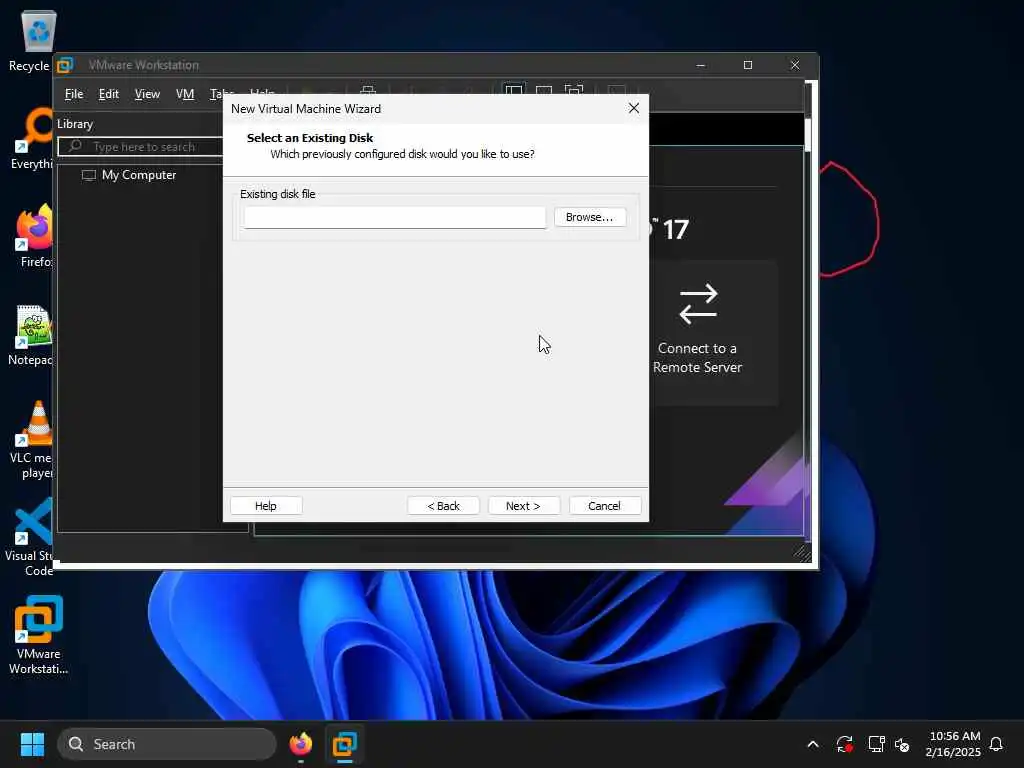
Task: Click the Next > button in wizard
Action: (x=522, y=505)
